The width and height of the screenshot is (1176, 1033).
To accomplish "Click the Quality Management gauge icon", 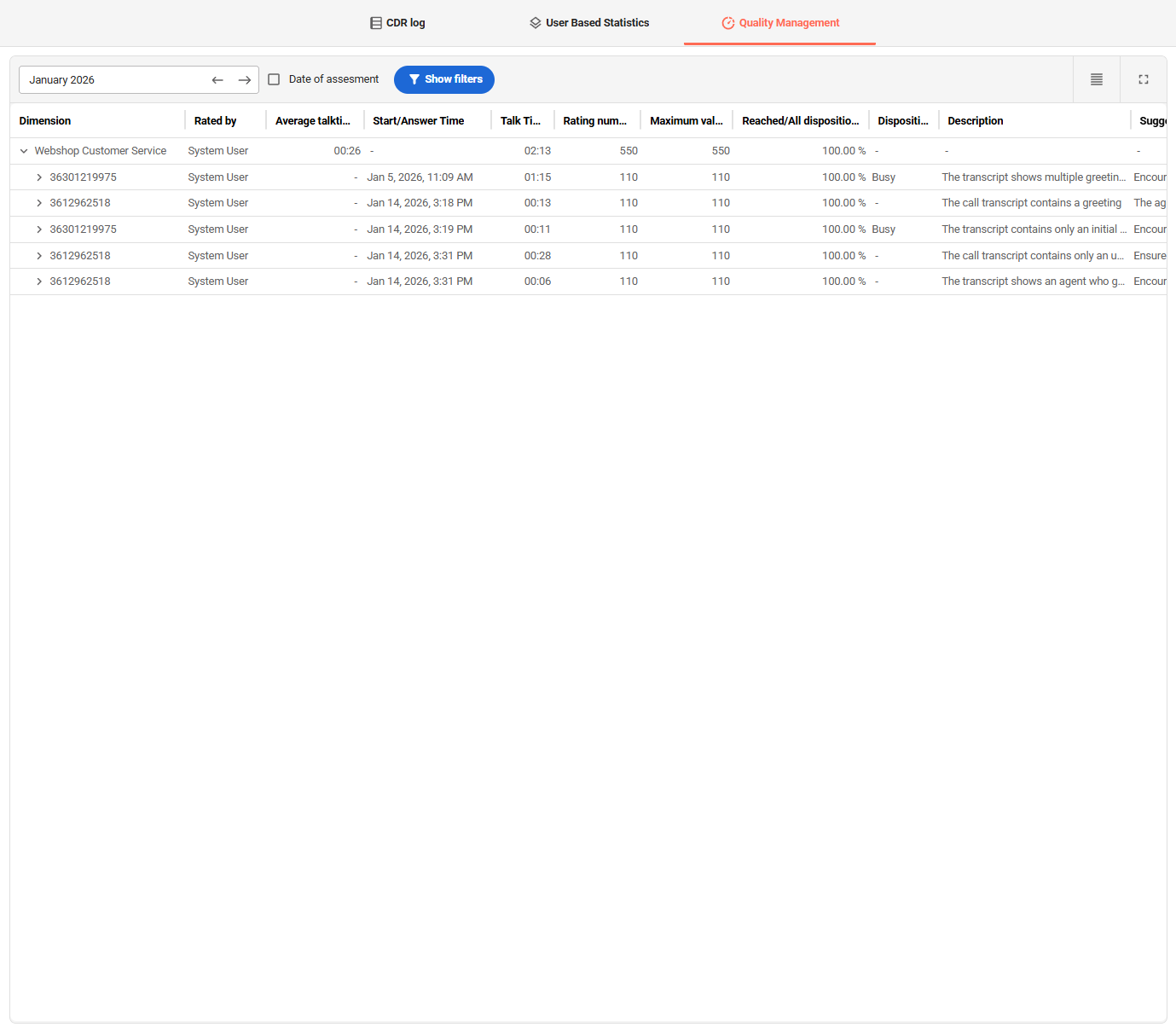I will coord(728,23).
